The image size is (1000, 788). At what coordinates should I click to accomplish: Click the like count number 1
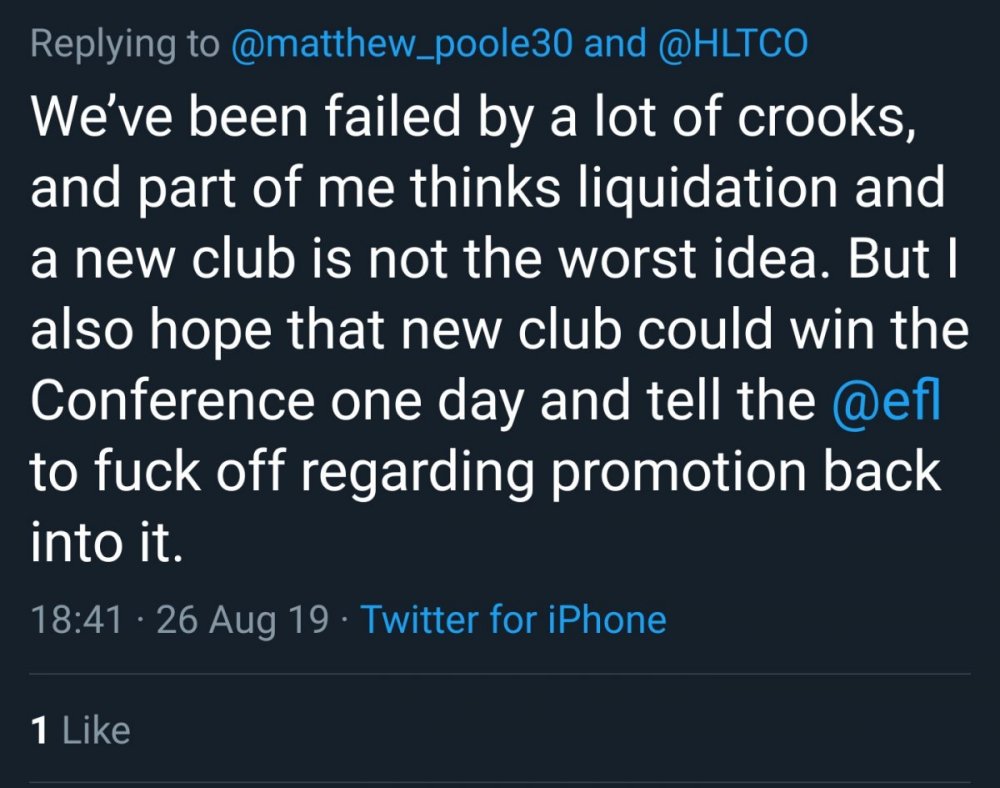click(x=40, y=730)
